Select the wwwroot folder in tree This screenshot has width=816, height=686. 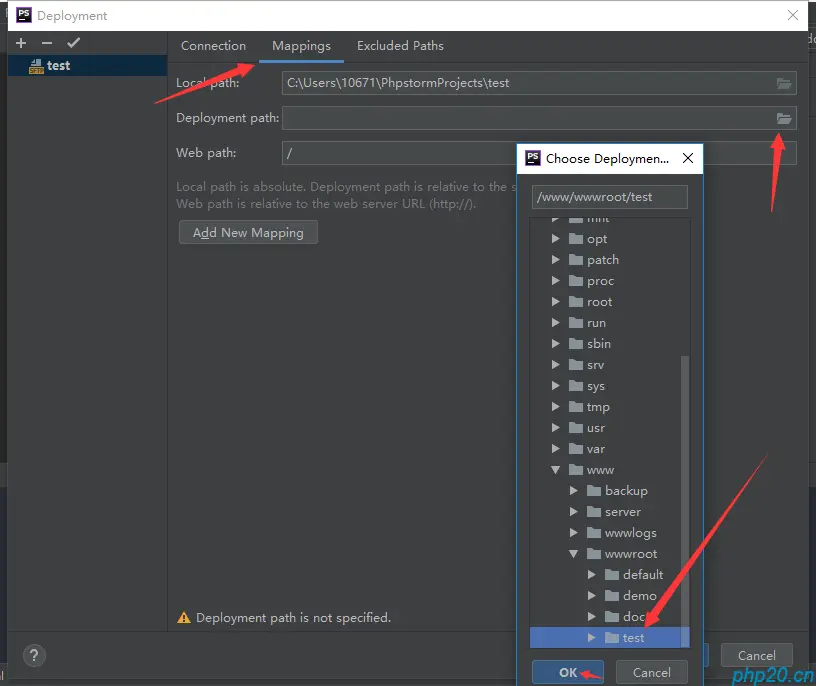click(631, 554)
